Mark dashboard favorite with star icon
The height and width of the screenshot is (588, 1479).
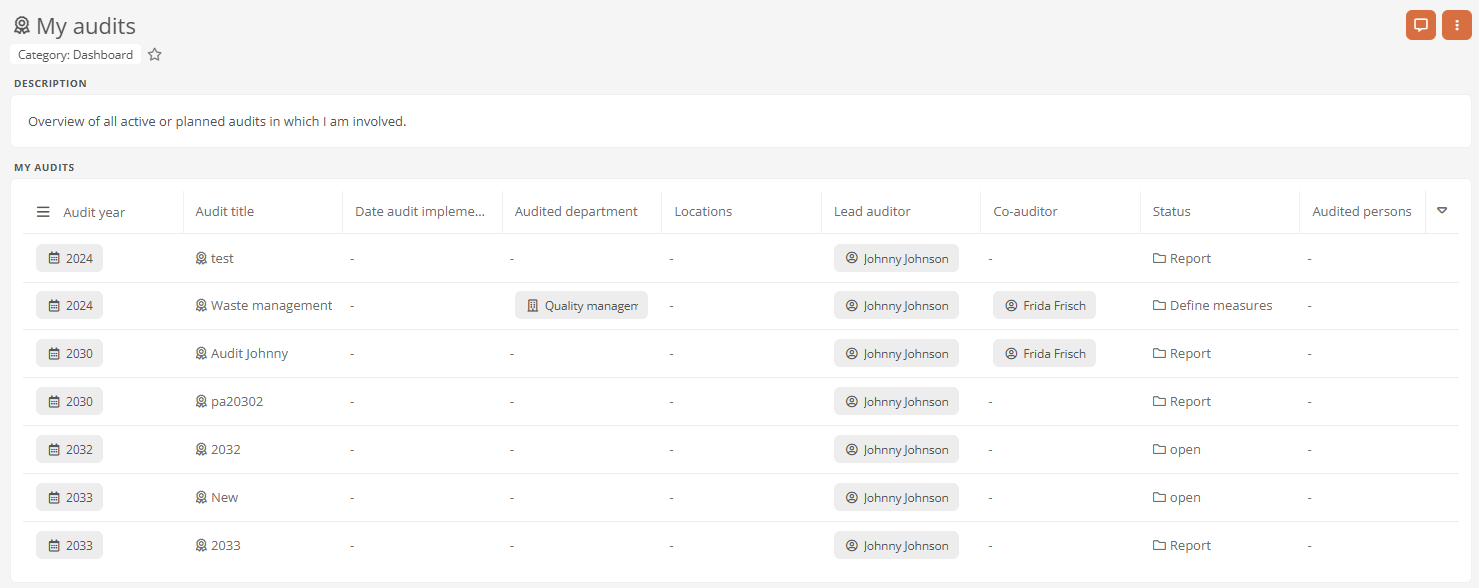coord(155,55)
